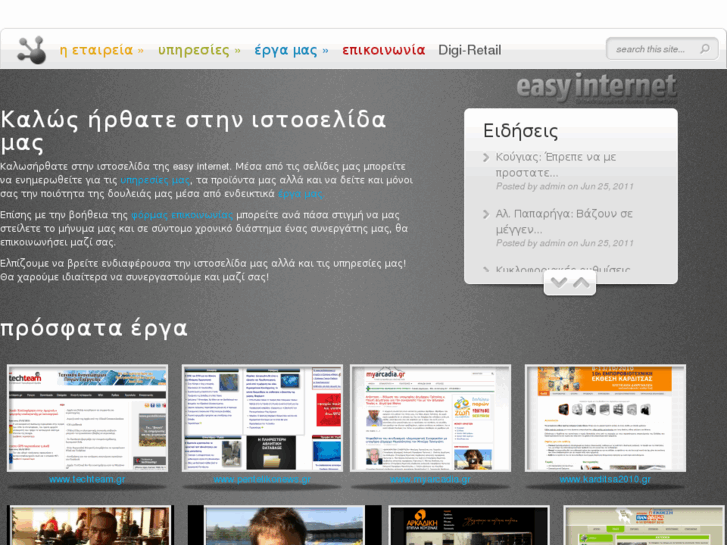Screen dimensions: 727x545
Task: Click the arrow beside the Κούγιας news item
Action: [486, 158]
